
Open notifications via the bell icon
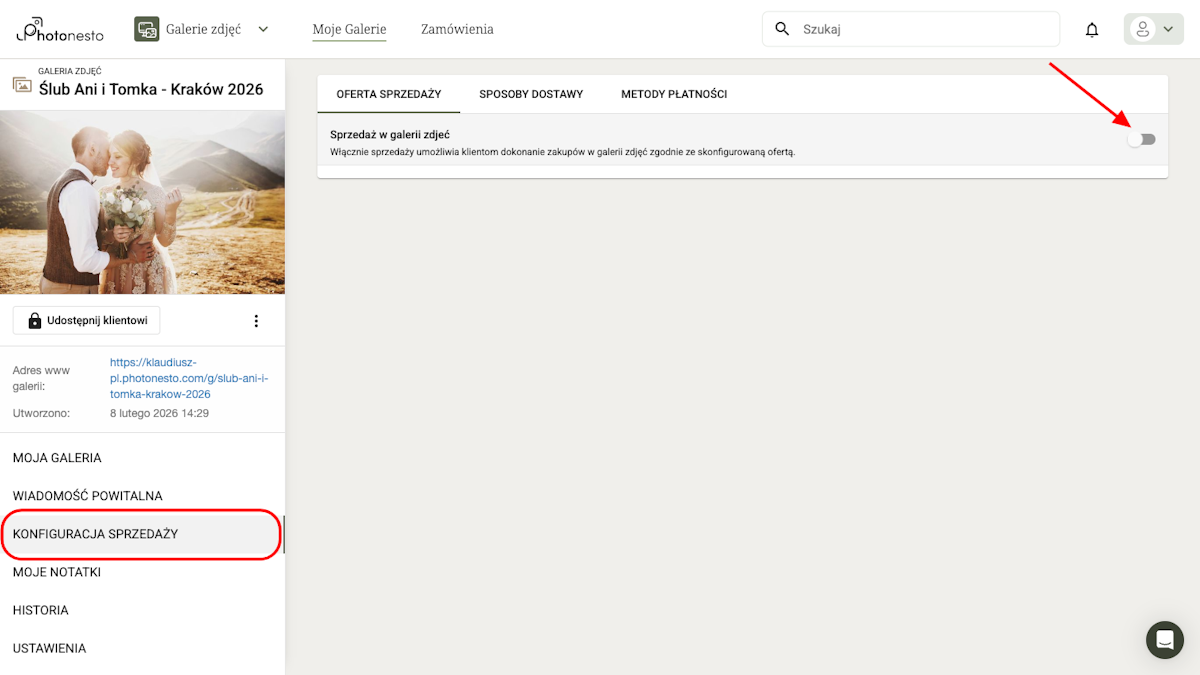pyautogui.click(x=1091, y=29)
